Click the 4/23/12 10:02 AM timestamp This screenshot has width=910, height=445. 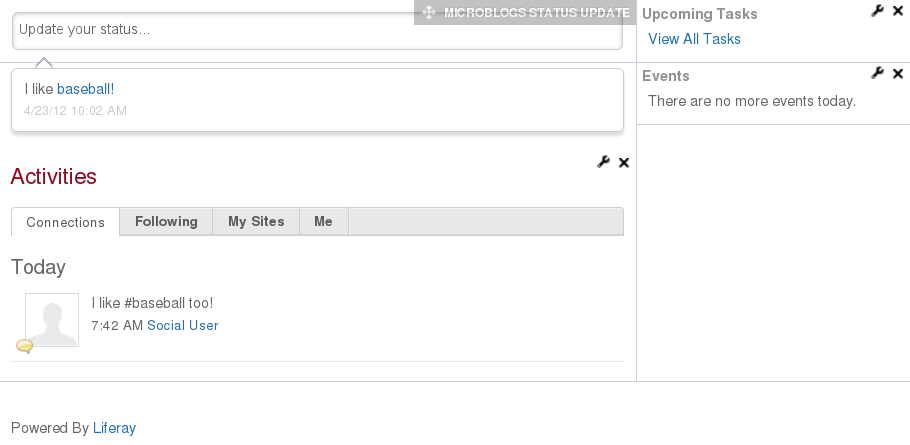[x=75, y=110]
